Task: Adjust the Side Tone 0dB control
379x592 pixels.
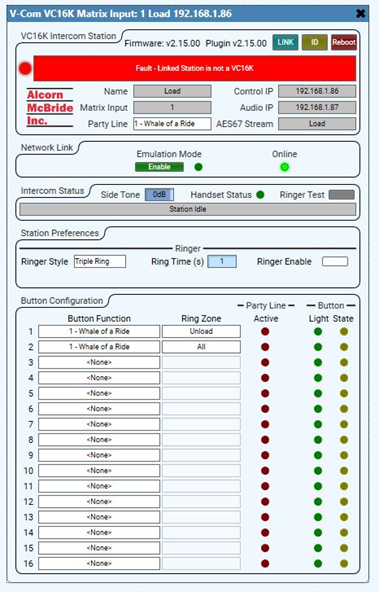Action: (159, 194)
